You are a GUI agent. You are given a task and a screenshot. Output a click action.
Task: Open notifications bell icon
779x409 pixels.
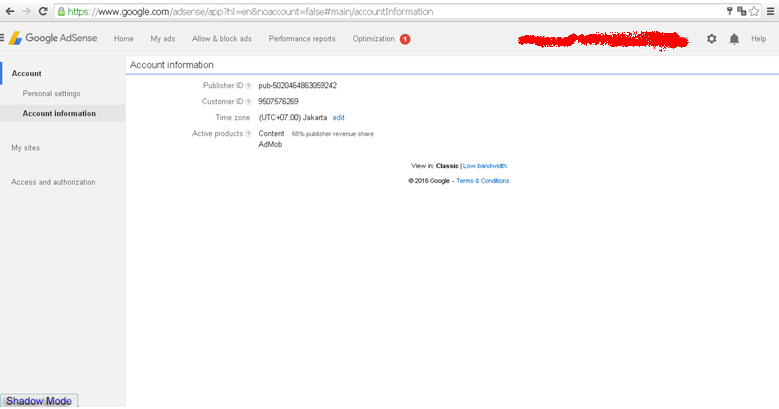[x=734, y=39]
